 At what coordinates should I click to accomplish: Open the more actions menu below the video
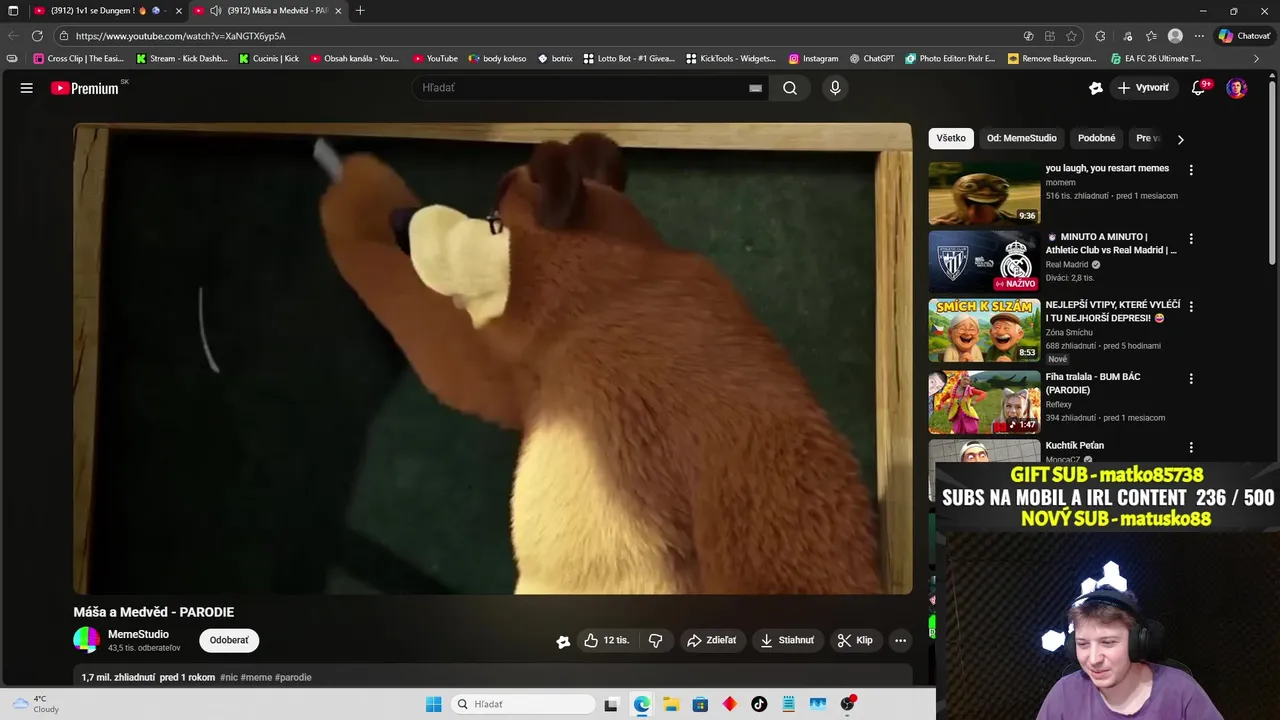[900, 640]
